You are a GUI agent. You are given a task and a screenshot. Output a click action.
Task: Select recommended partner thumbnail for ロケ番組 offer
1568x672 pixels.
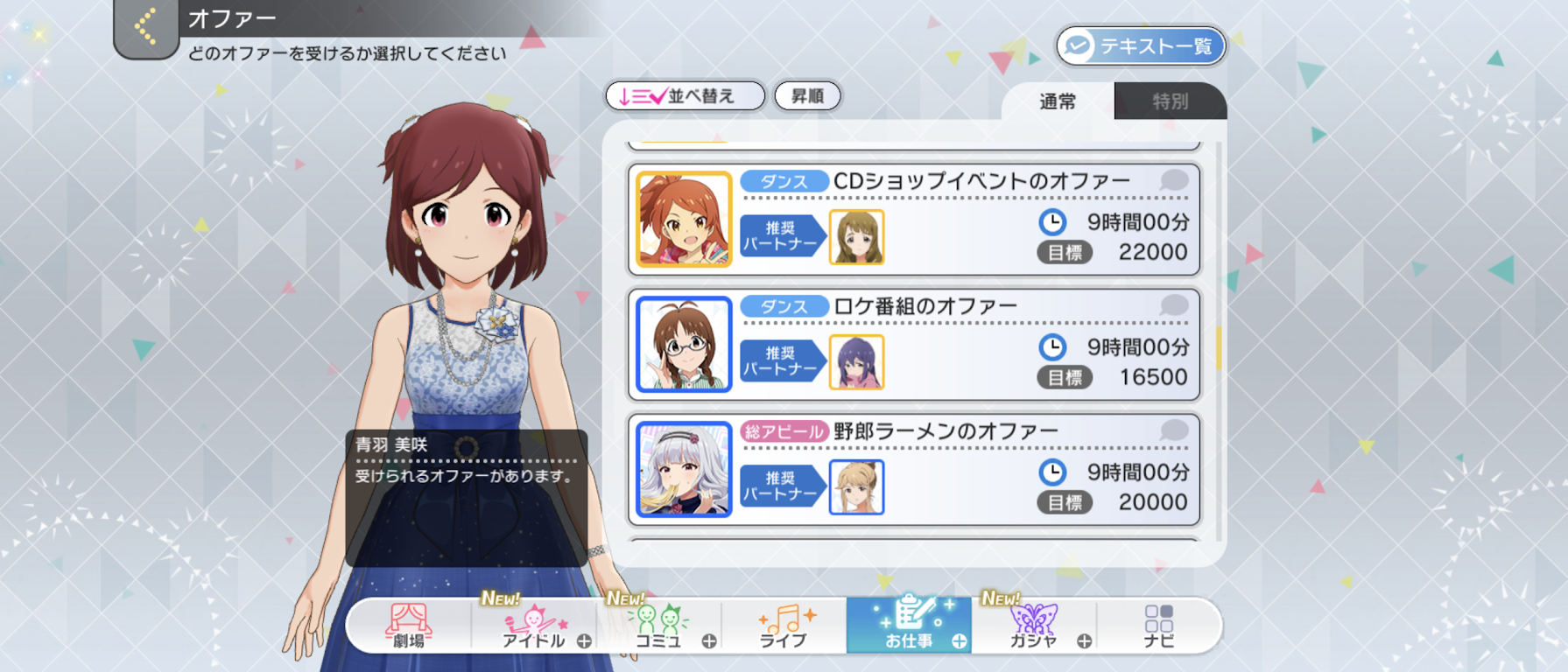856,362
